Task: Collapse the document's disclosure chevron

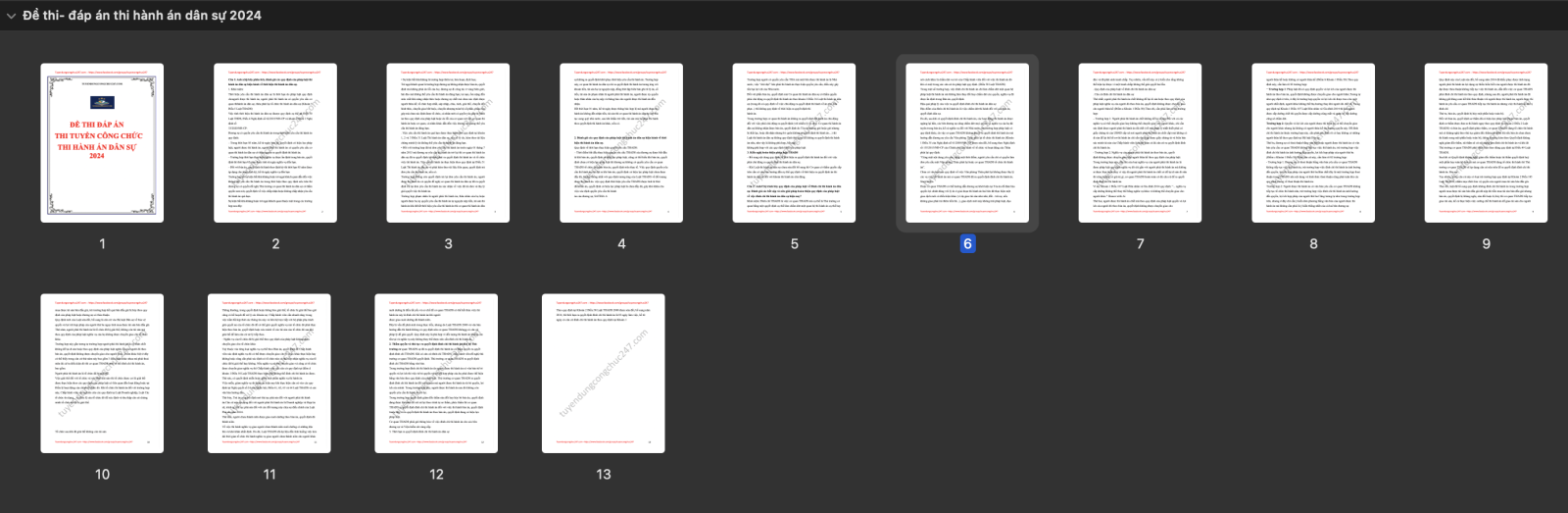Action: [x=11, y=16]
